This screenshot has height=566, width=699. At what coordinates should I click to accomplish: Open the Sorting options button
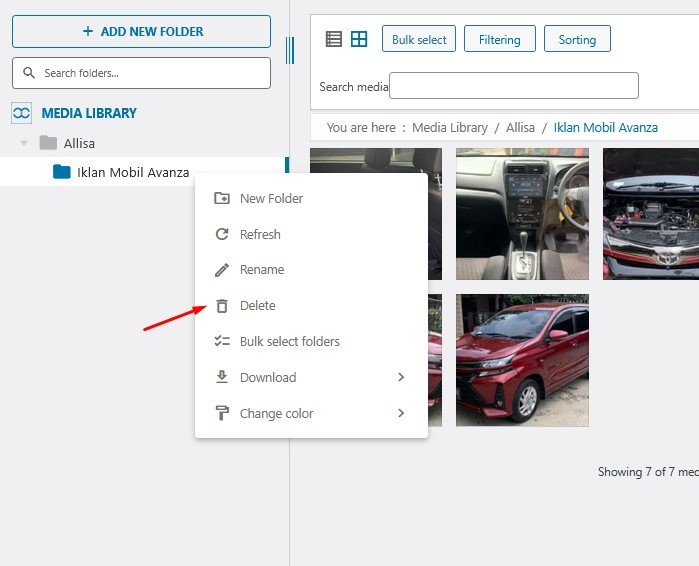tap(577, 39)
